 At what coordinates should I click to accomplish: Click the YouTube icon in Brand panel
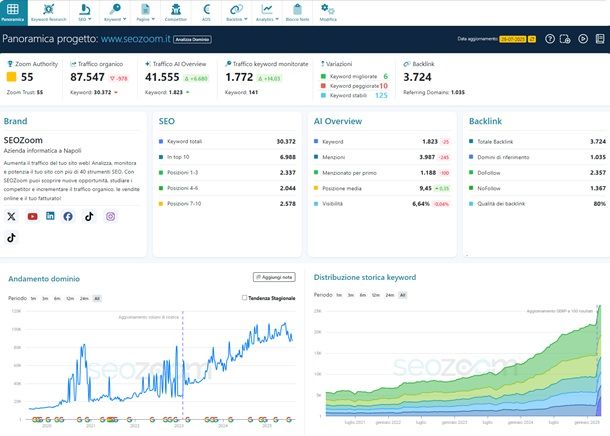coord(32,216)
